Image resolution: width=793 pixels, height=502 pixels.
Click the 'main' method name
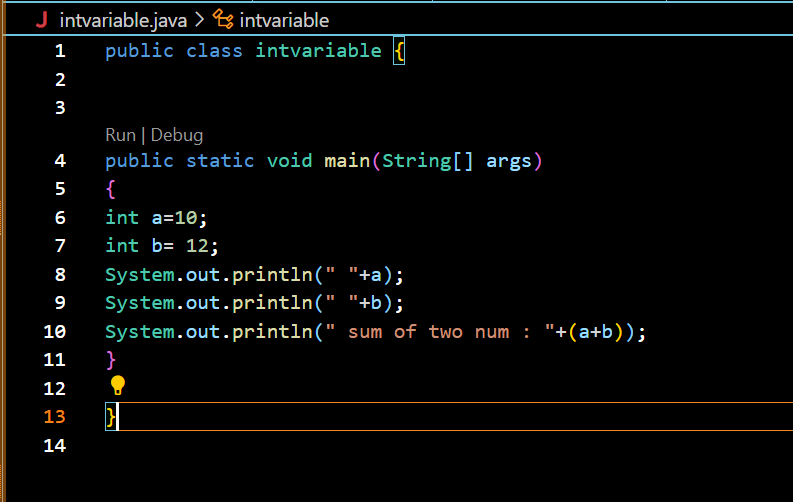[347, 161]
